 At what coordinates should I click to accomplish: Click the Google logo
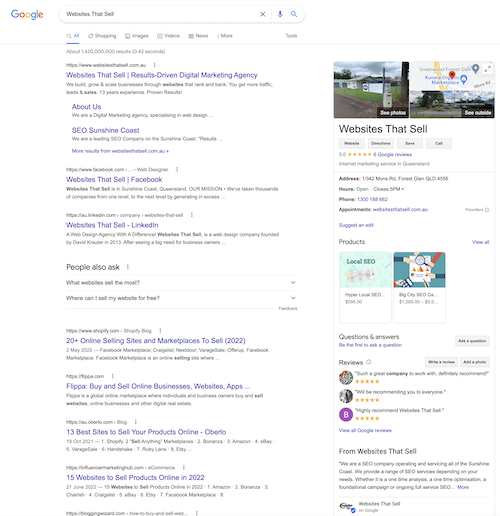(27, 14)
